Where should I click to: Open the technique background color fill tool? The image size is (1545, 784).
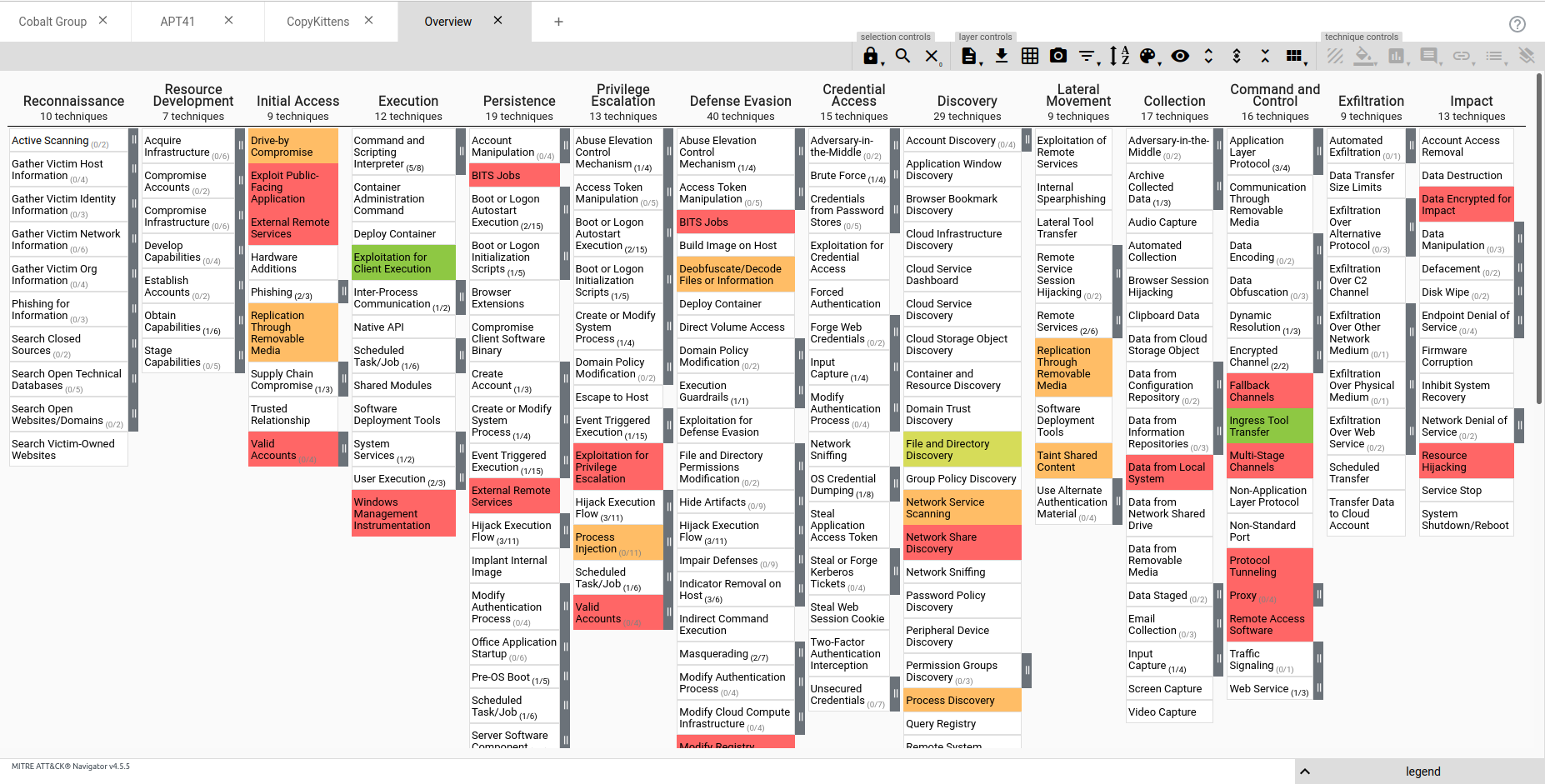(x=1365, y=56)
